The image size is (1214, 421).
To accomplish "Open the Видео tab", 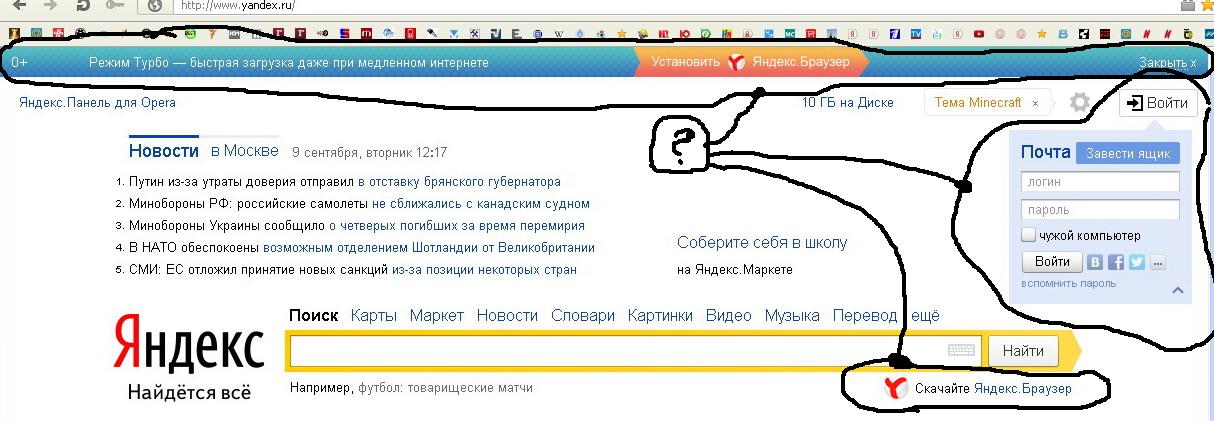I will click(x=728, y=315).
